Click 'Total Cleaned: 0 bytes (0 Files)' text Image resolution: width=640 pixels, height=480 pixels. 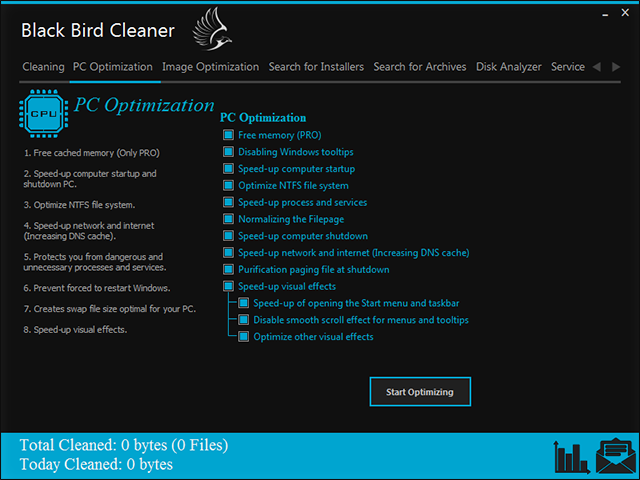point(124,445)
